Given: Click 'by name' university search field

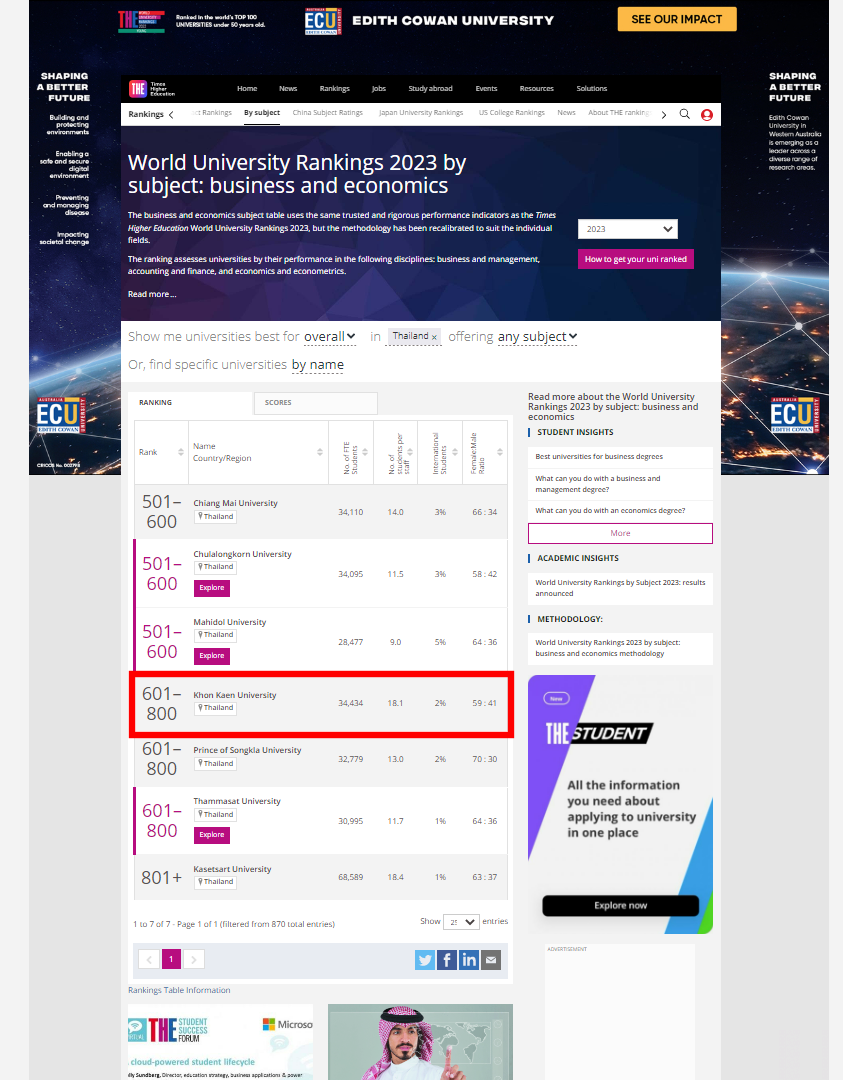Looking at the screenshot, I should [x=318, y=364].
